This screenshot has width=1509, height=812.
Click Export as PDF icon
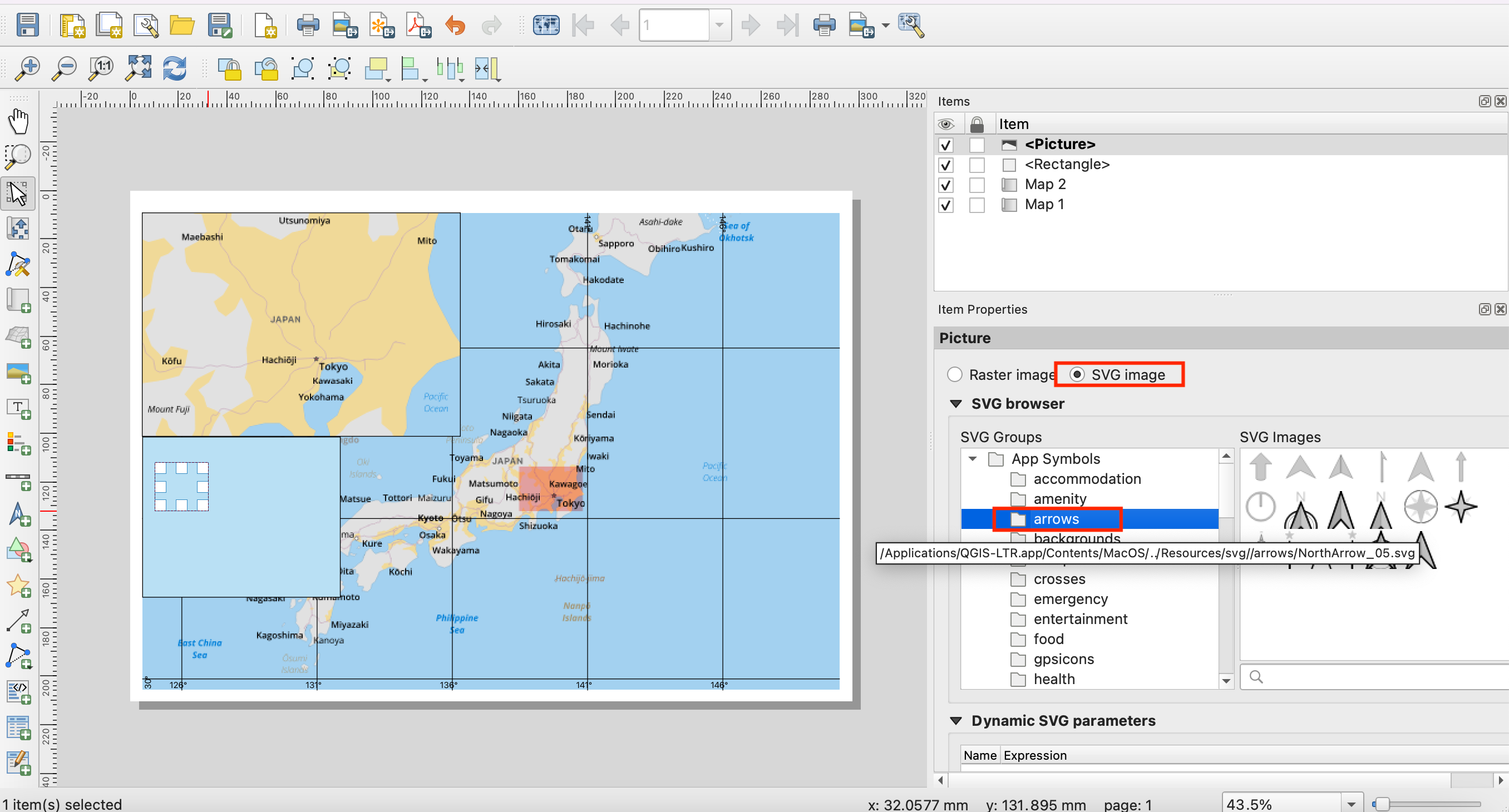418,25
